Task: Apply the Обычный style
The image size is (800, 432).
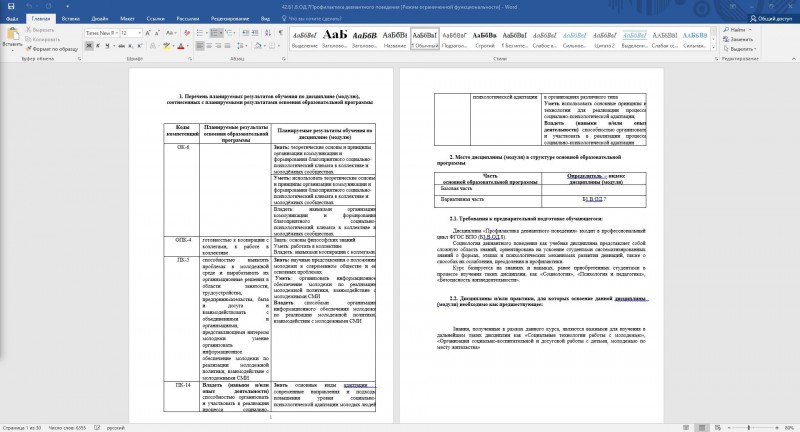Action: 425,39
